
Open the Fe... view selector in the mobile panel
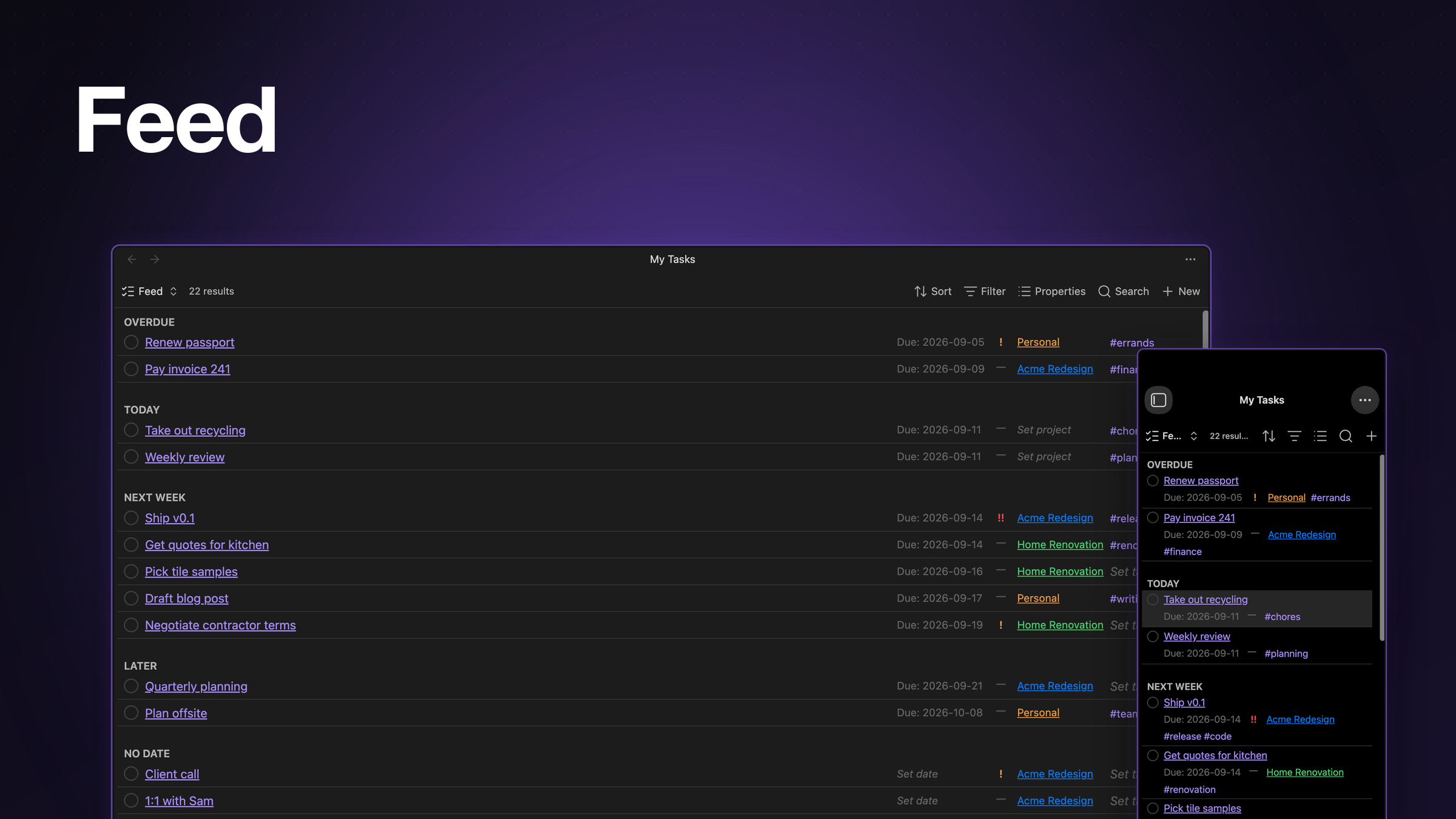point(1171,436)
